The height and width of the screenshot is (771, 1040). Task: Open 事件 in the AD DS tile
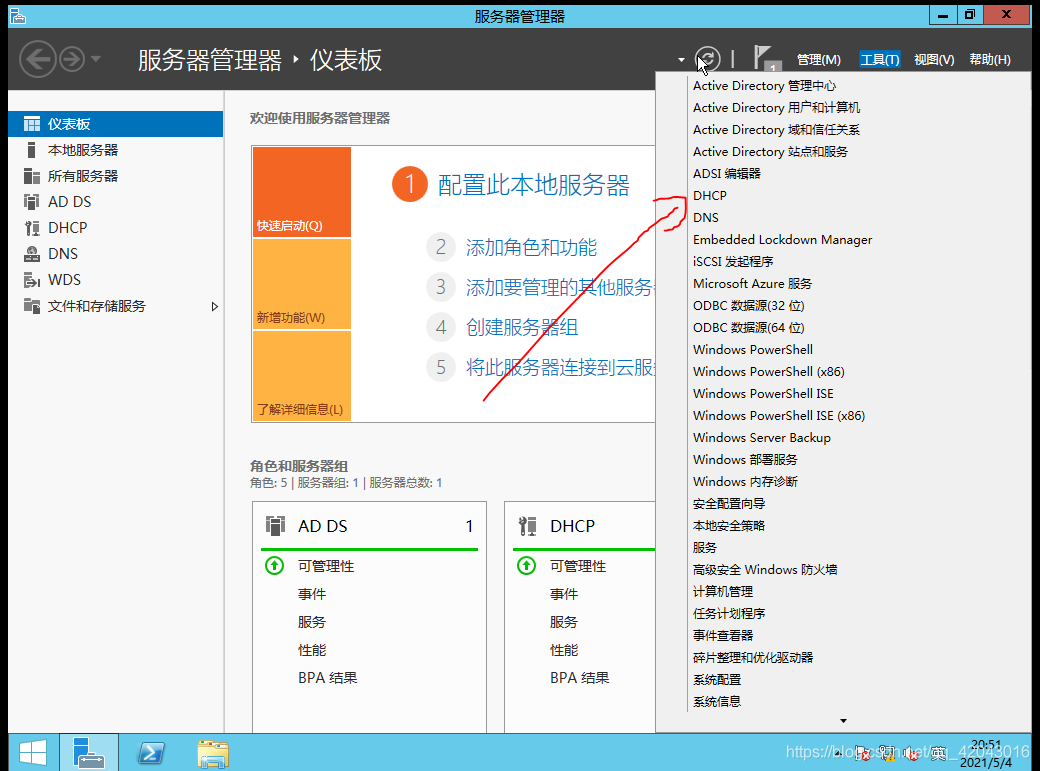pos(312,594)
